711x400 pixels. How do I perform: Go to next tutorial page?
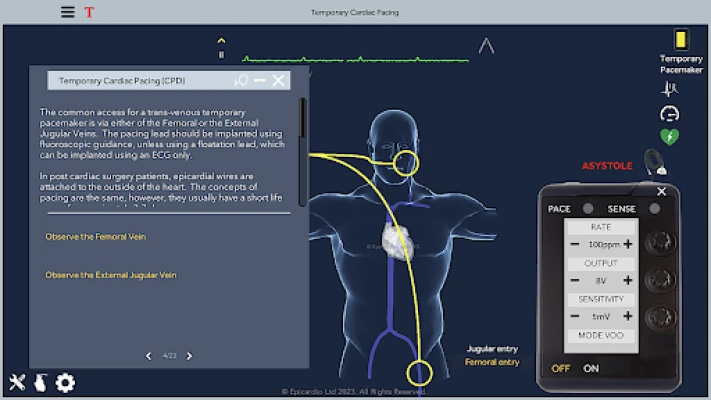pyautogui.click(x=190, y=356)
